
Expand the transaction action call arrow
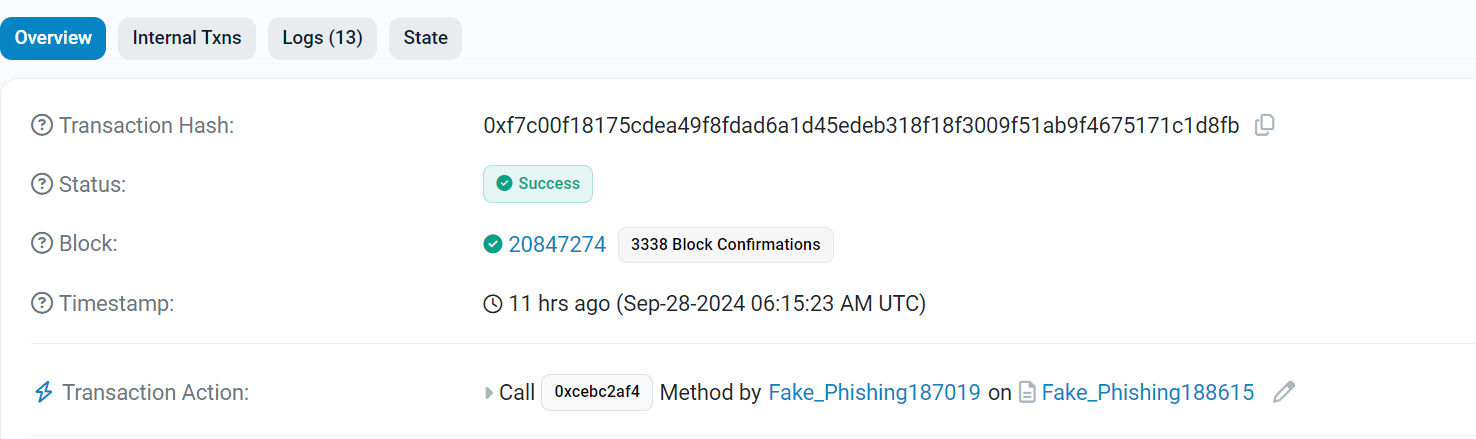489,392
